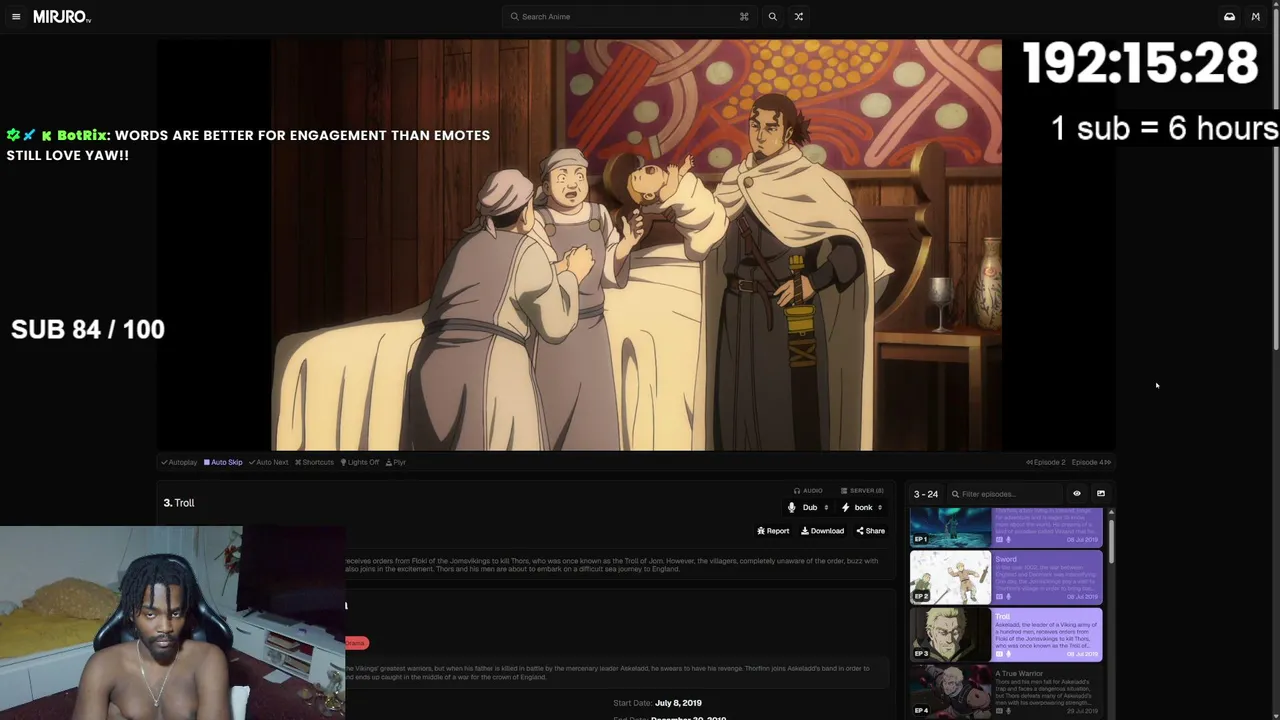Screen dimensions: 1280x720
Task: Click the anime video player to pause
Action: tap(636, 245)
